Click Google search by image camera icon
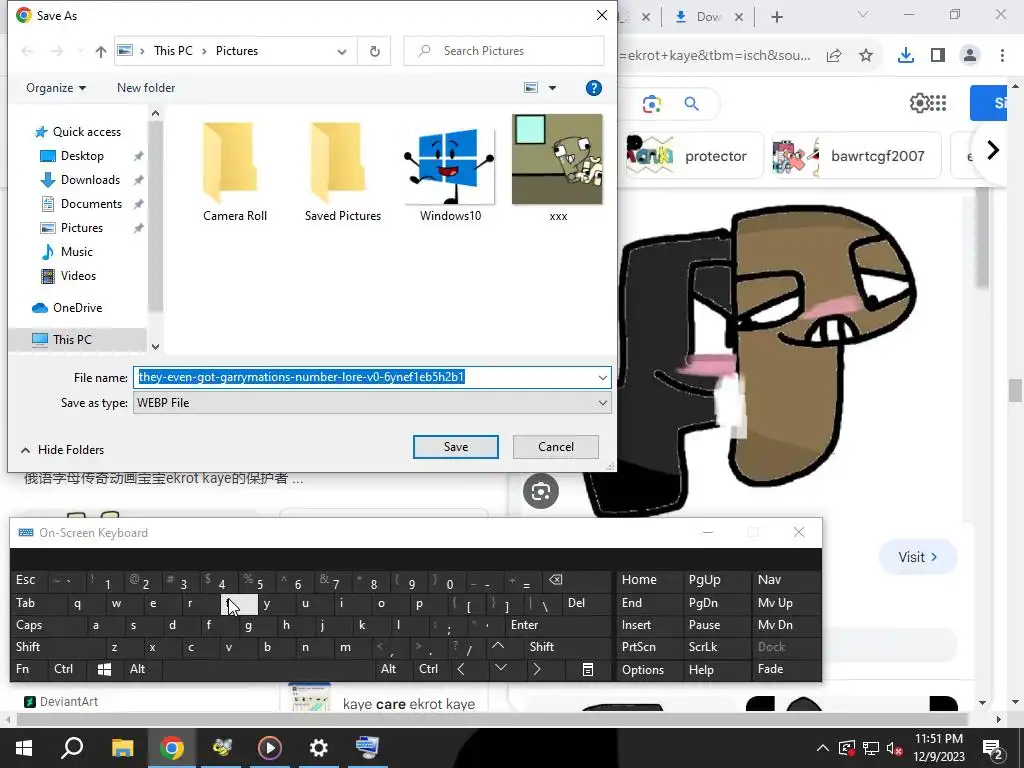The image size is (1024, 768). 651,103
